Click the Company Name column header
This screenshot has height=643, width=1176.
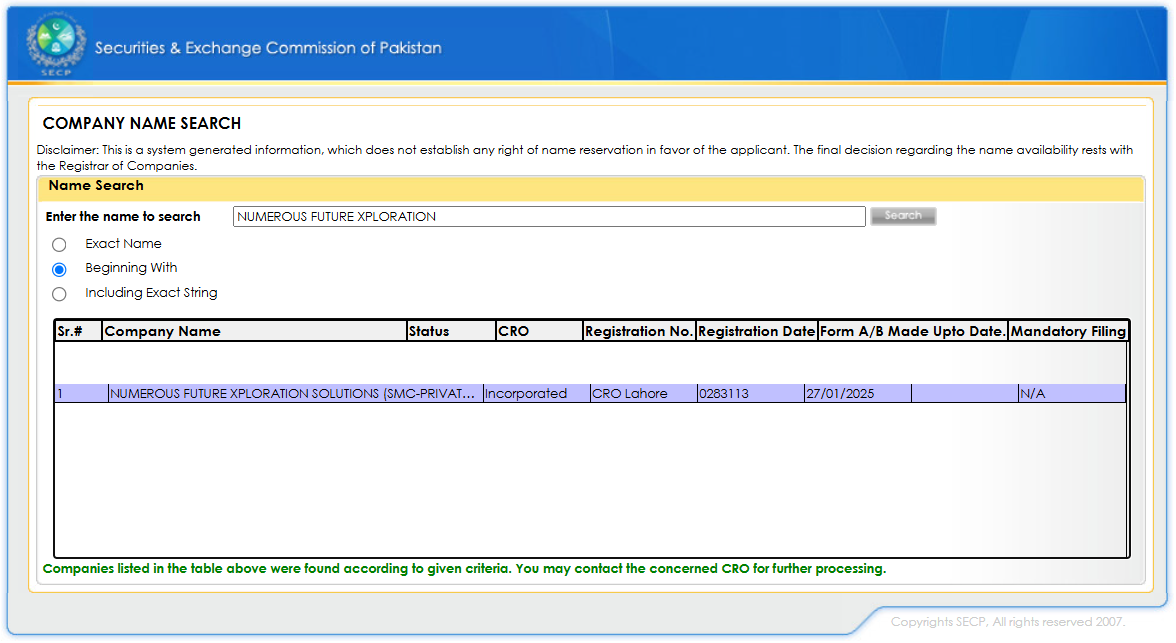point(254,331)
